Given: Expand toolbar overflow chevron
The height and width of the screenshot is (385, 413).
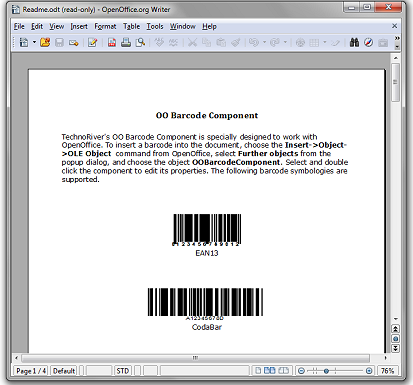Looking at the screenshot, I should tap(397, 38).
